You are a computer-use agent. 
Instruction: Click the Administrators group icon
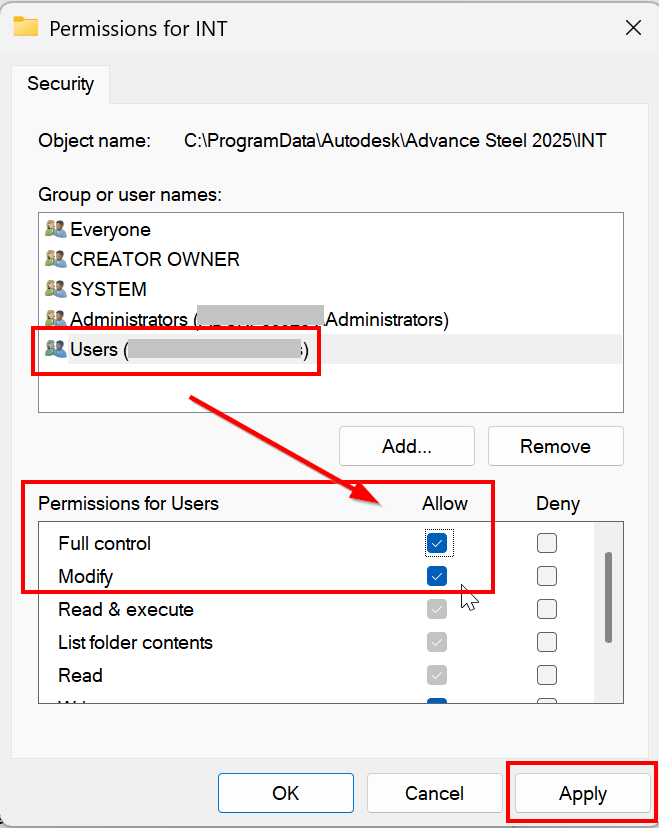(x=55, y=320)
